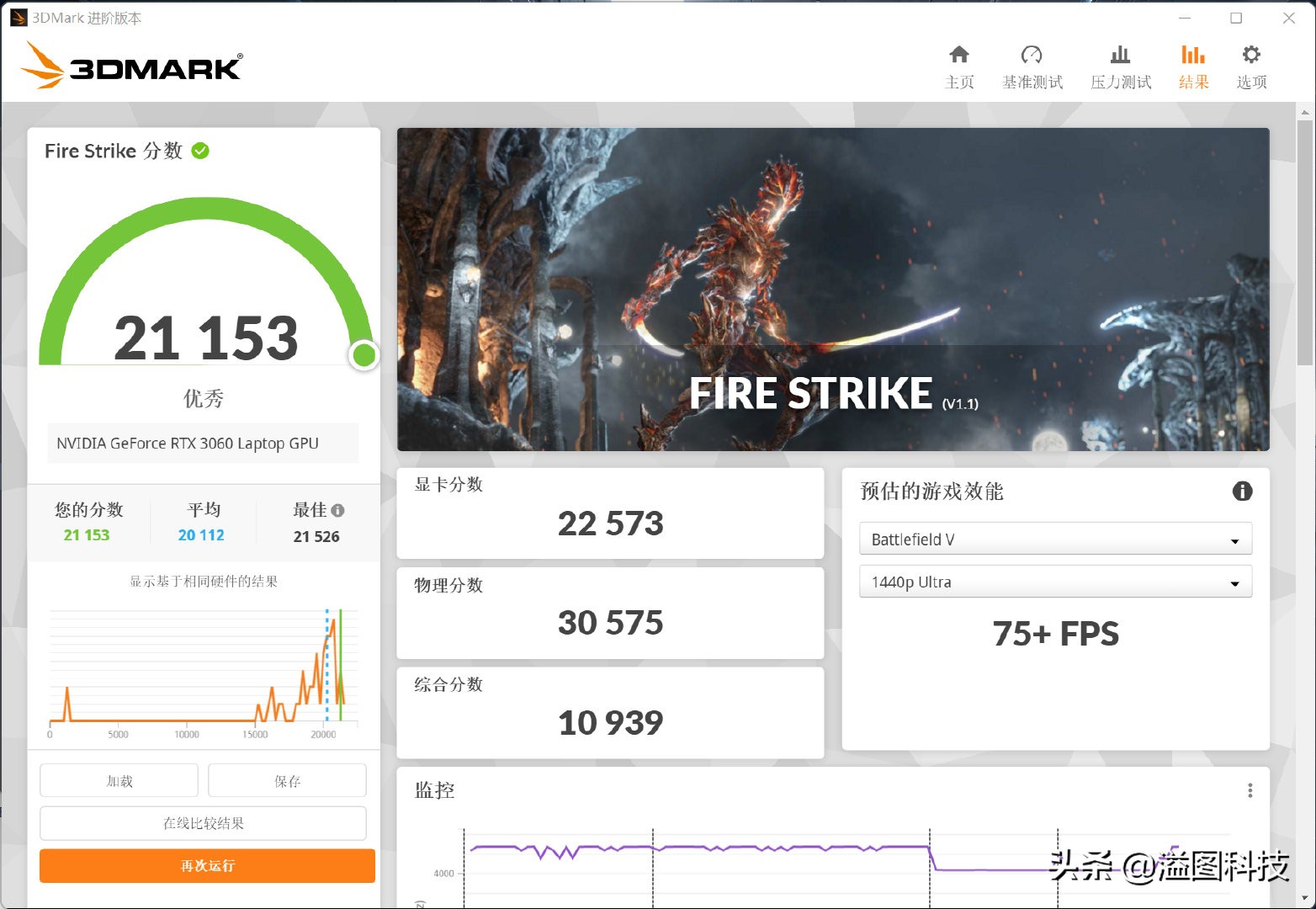This screenshot has width=1316, height=909.
Task: Click the 优秀 rating label
Action: click(204, 398)
